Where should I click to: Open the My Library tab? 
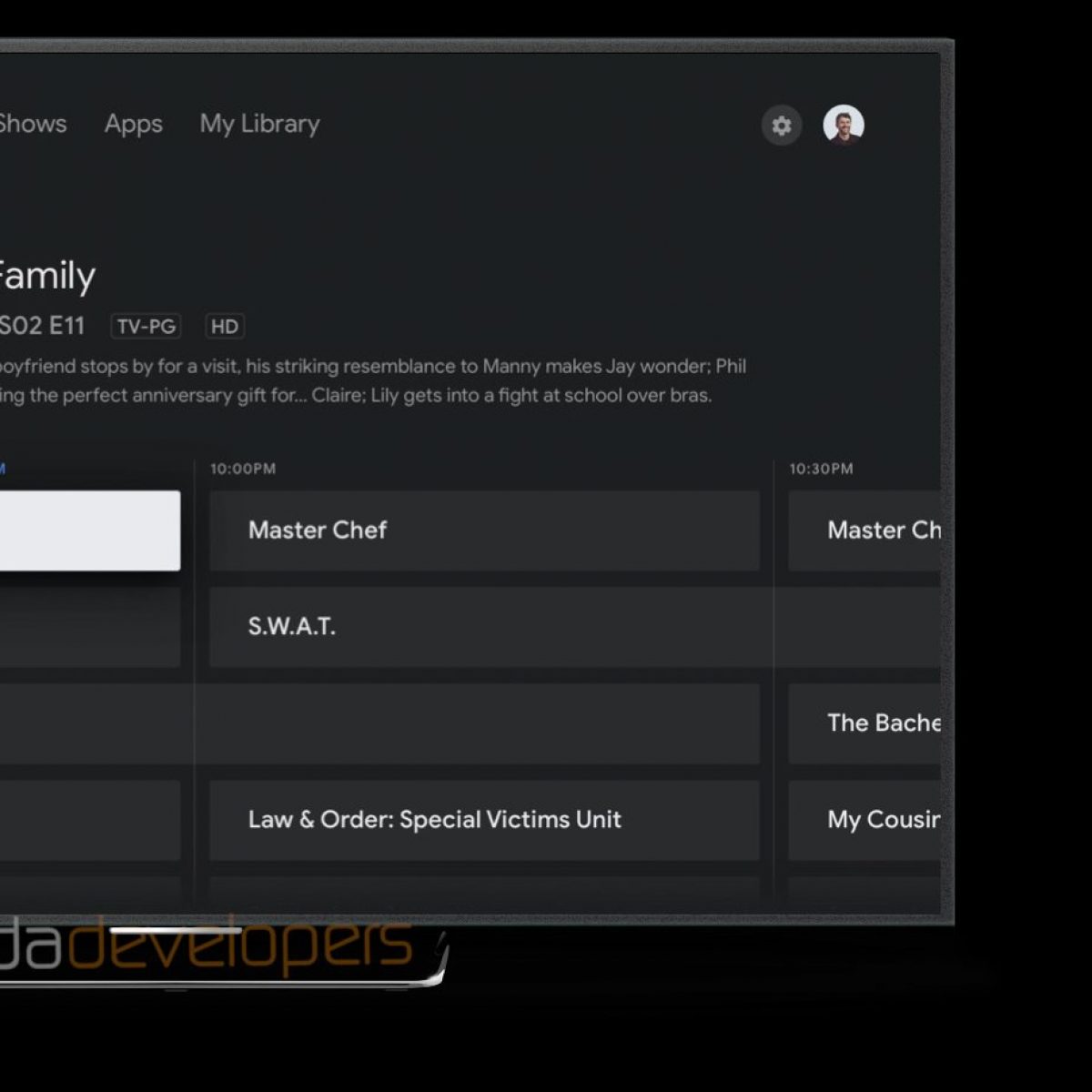point(259,124)
